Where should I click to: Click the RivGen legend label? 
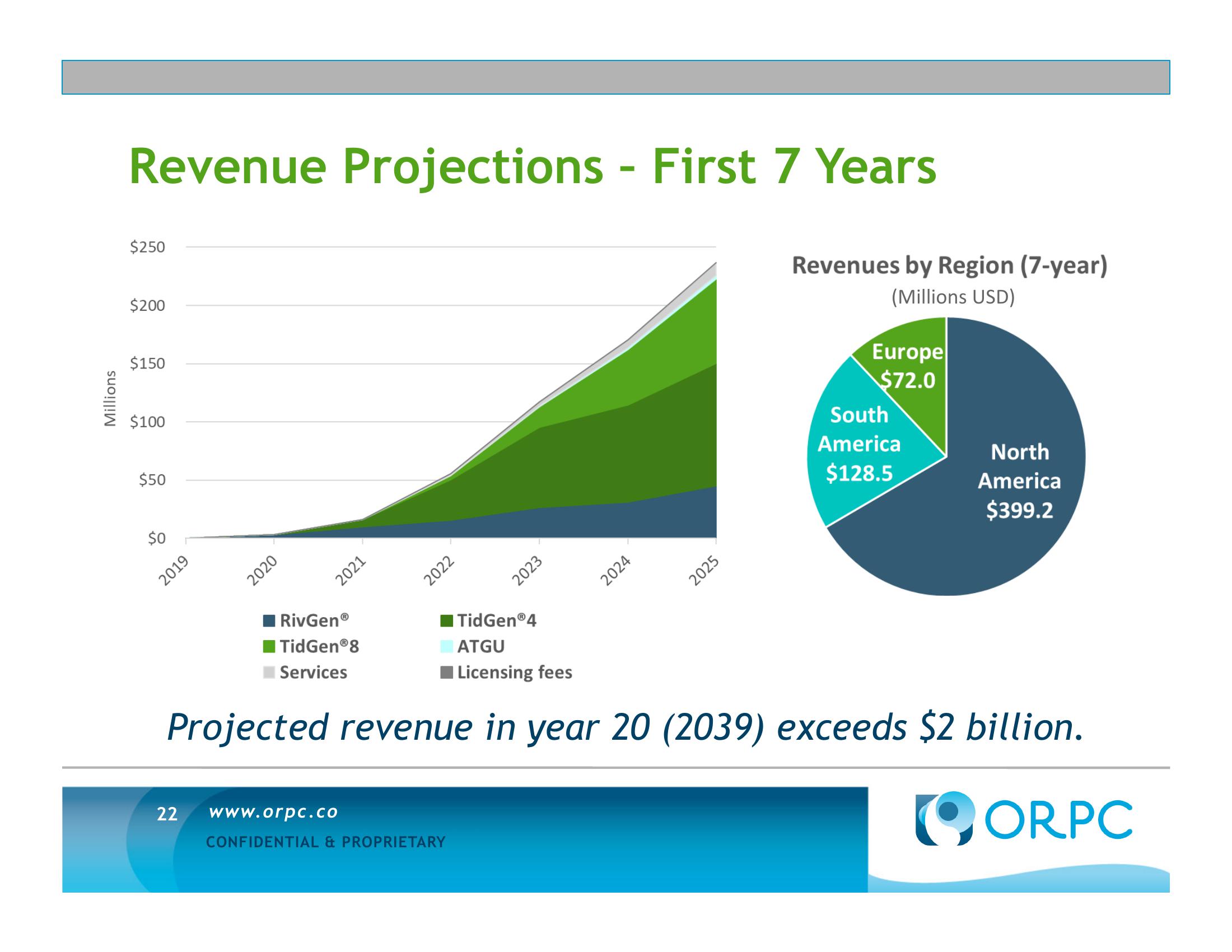pos(314,620)
